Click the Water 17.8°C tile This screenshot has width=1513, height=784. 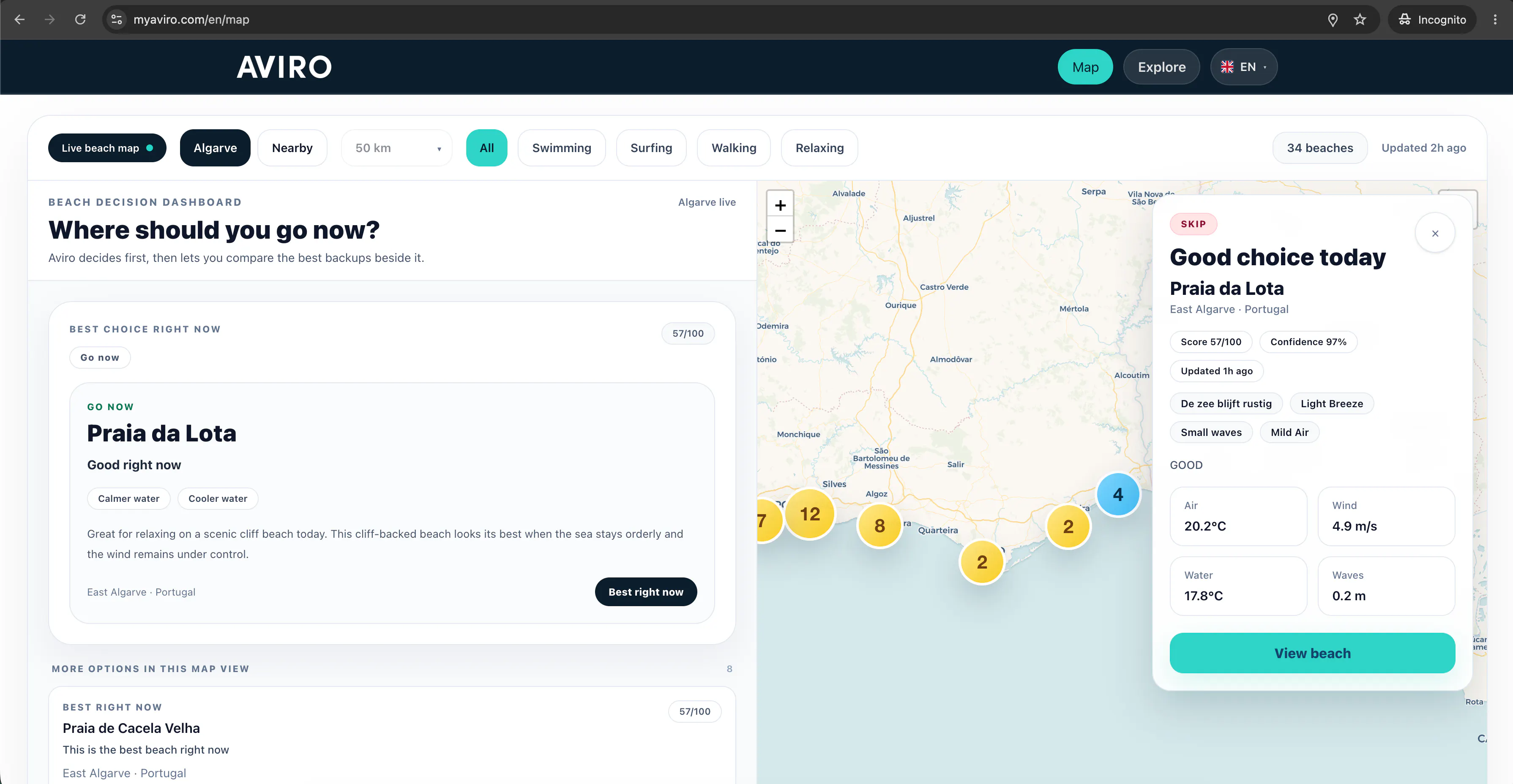[1238, 586]
